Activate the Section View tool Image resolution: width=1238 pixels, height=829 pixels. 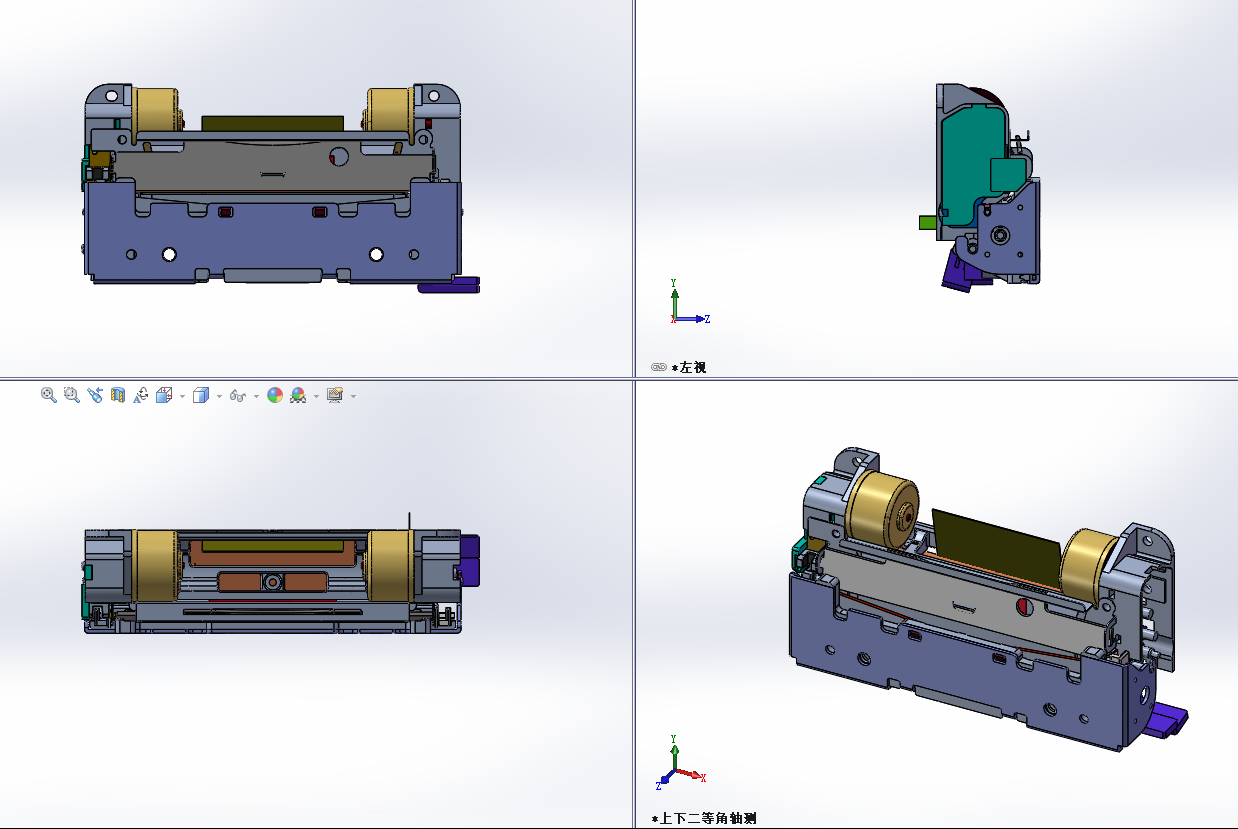coord(118,395)
